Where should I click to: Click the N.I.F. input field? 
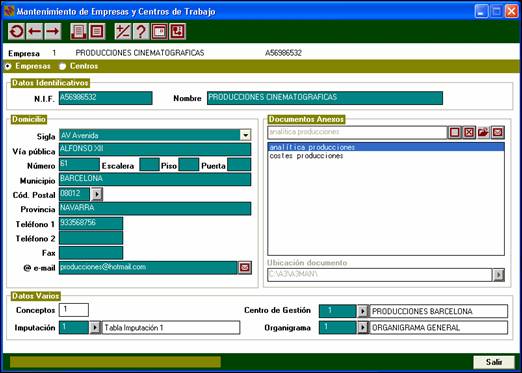click(x=106, y=98)
